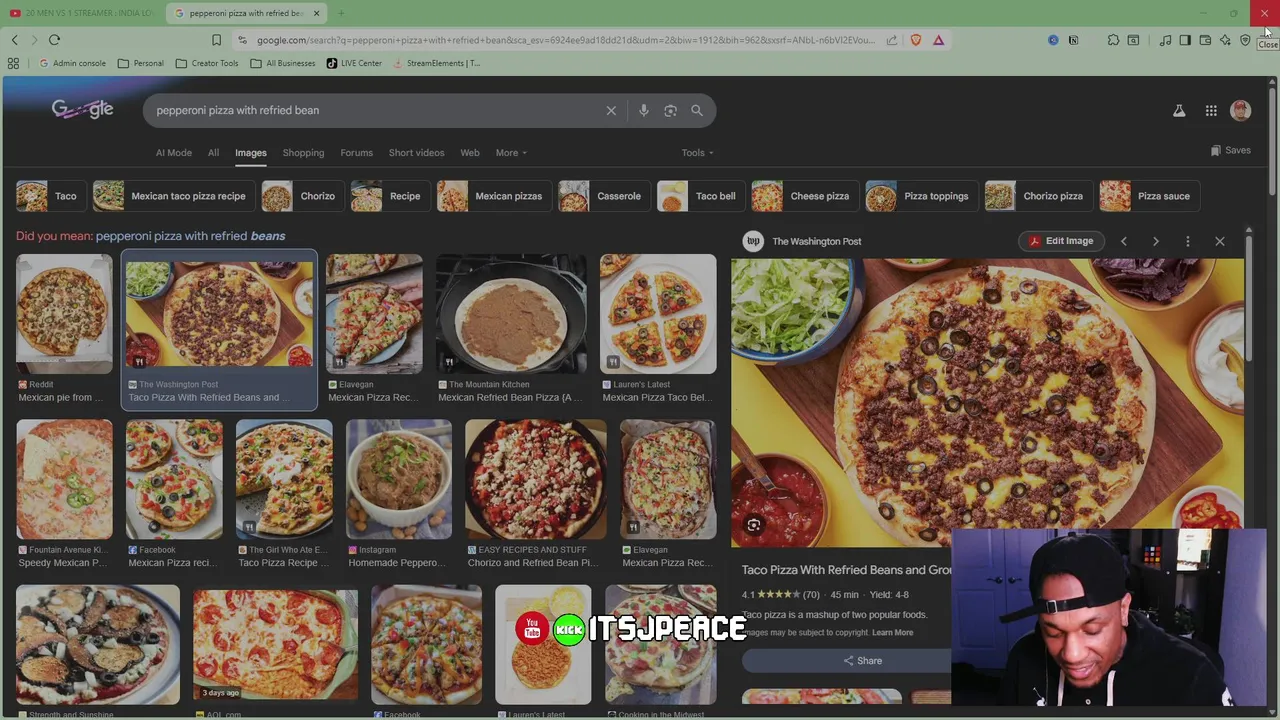Switch to the All results tab
The height and width of the screenshot is (720, 1280).
point(213,153)
